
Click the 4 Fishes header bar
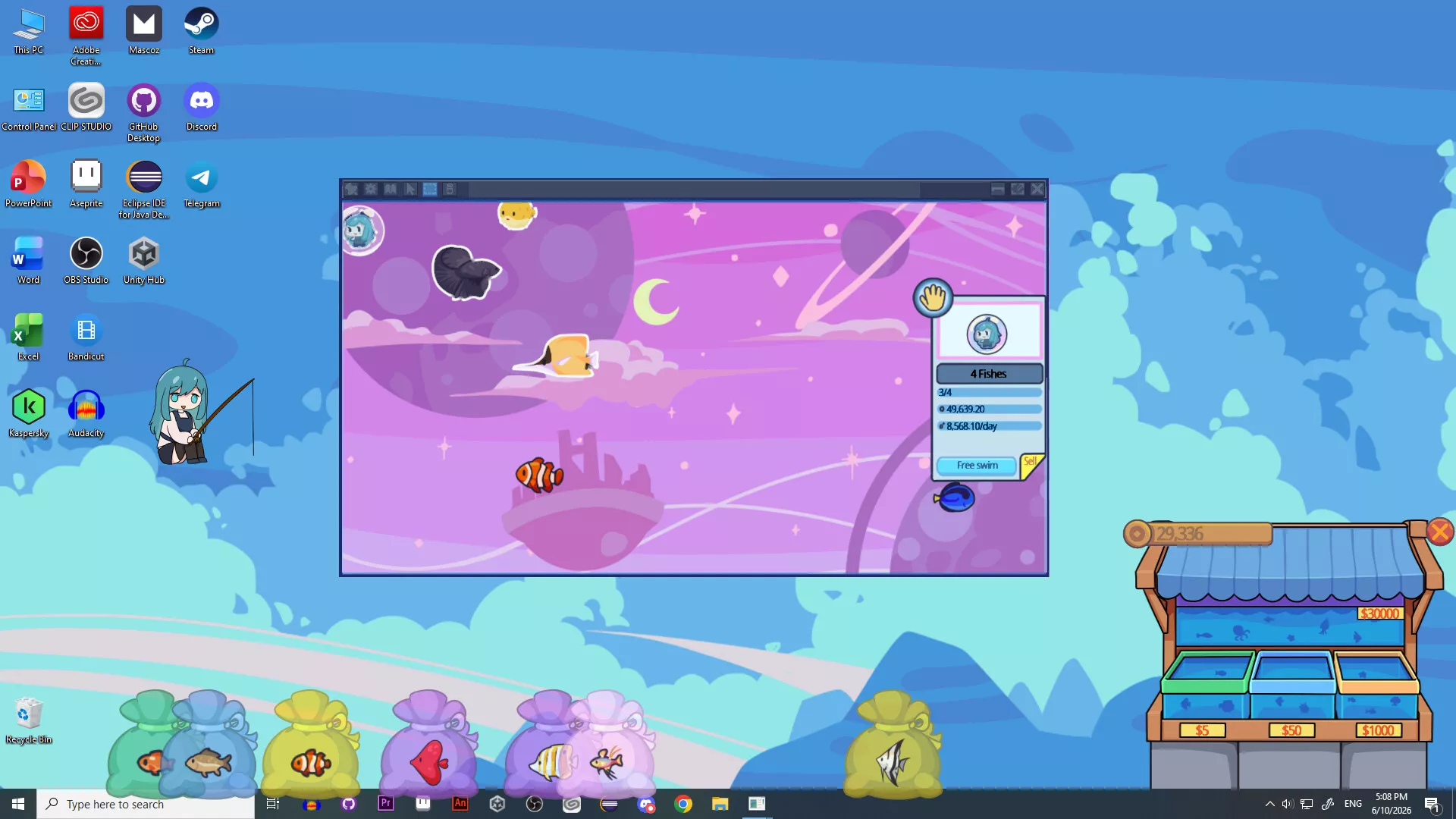(989, 374)
